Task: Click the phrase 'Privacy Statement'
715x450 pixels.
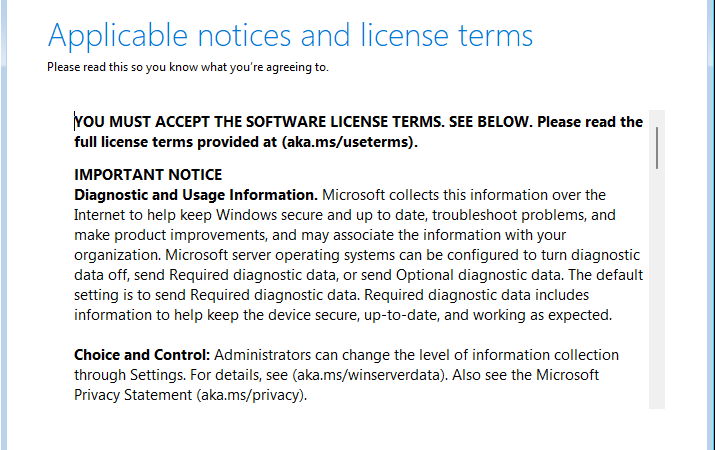Action: tap(133, 395)
